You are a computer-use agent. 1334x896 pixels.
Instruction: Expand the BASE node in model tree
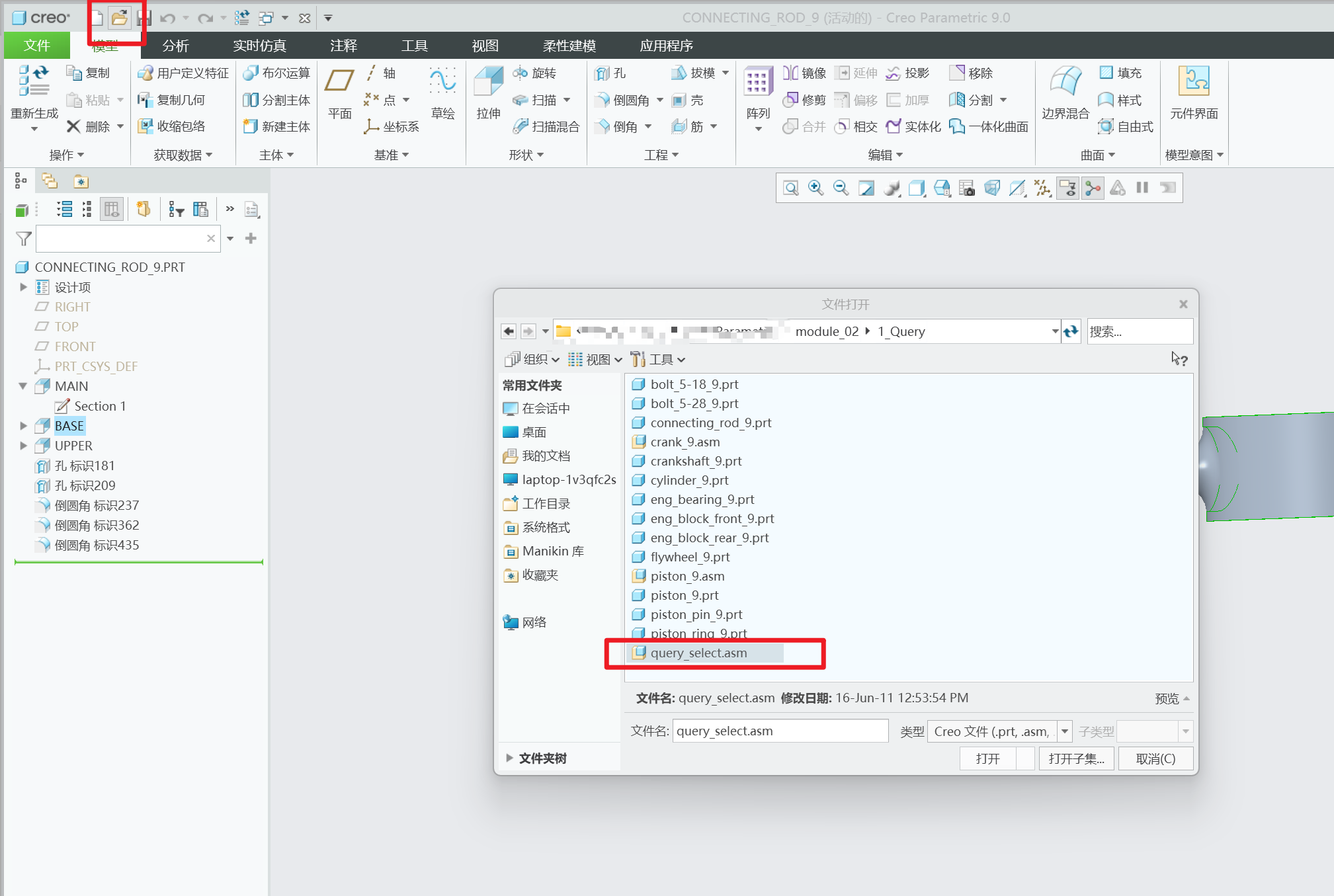coord(23,426)
